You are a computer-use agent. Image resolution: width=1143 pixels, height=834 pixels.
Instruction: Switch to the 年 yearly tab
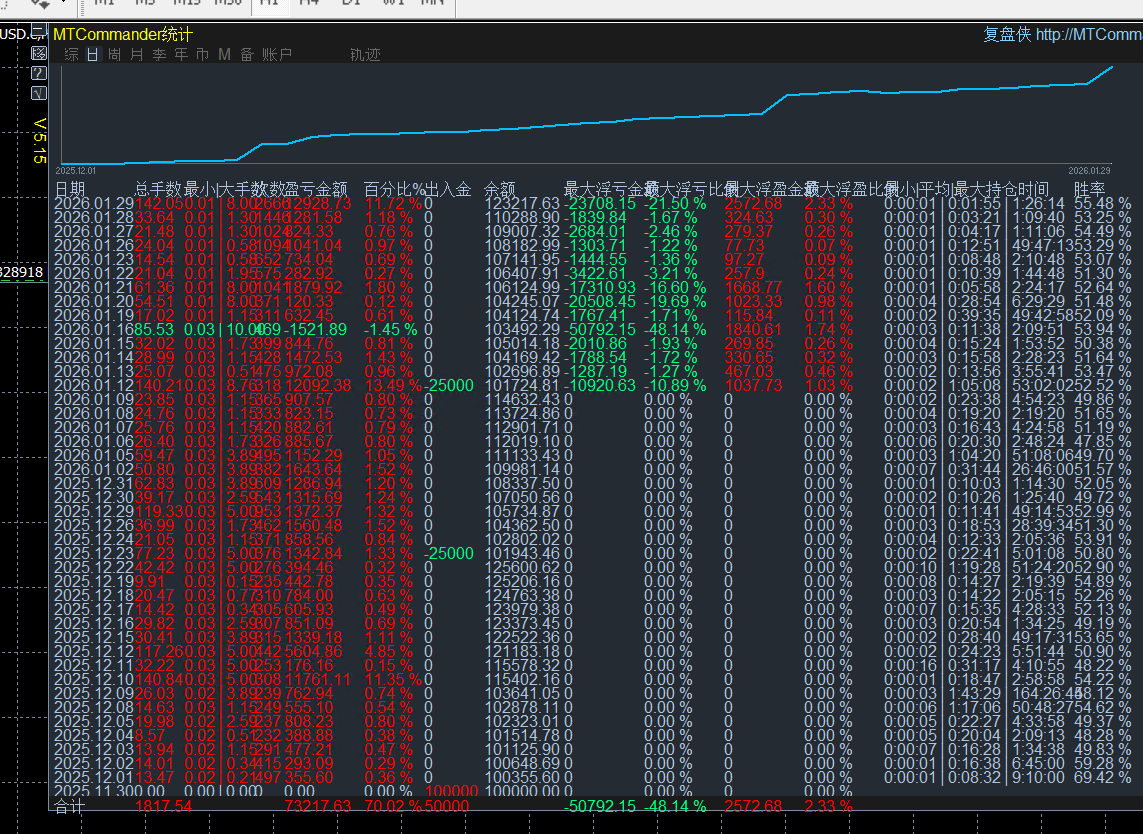pyautogui.click(x=181, y=55)
